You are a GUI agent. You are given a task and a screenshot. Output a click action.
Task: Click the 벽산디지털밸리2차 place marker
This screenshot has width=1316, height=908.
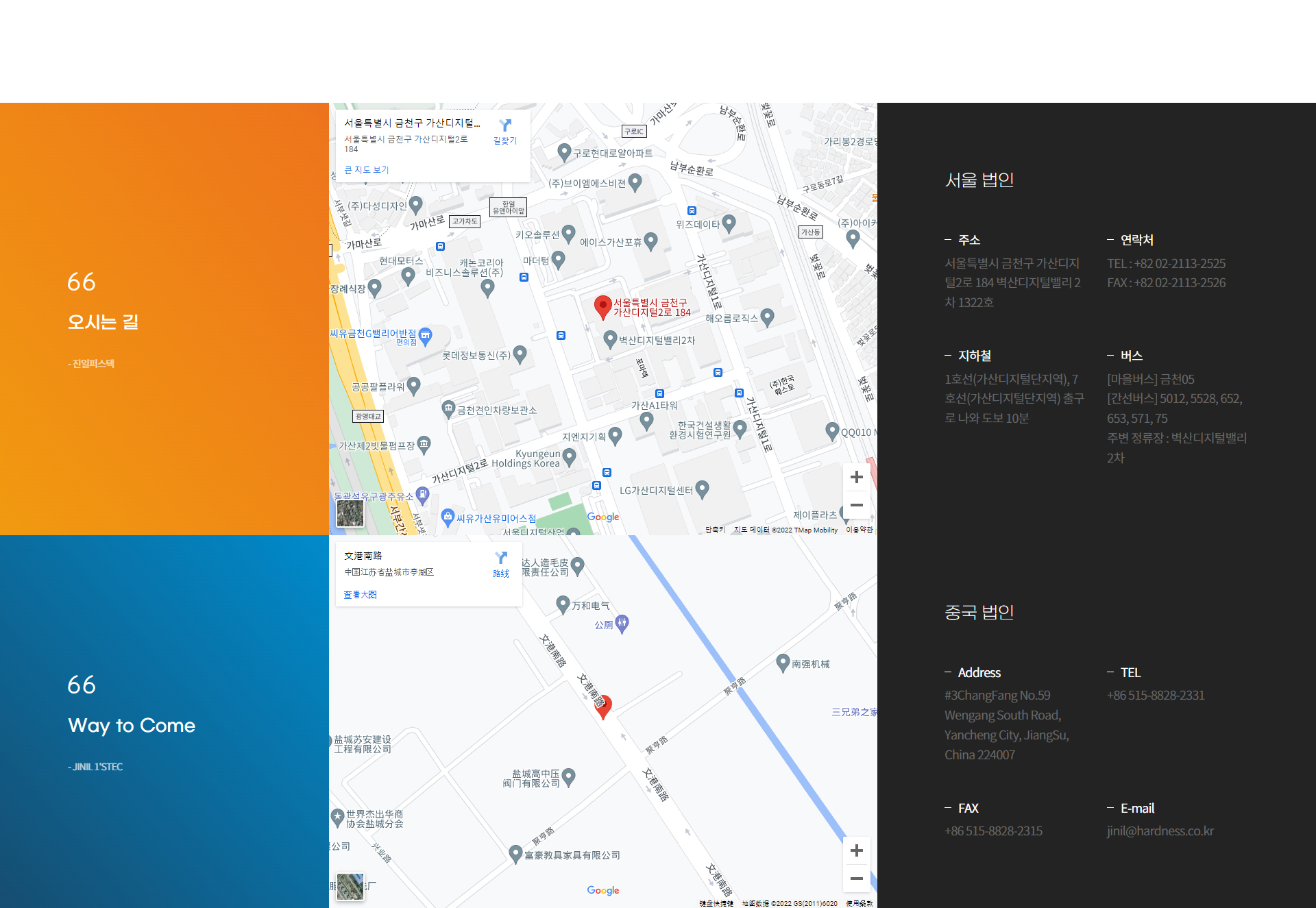point(610,339)
